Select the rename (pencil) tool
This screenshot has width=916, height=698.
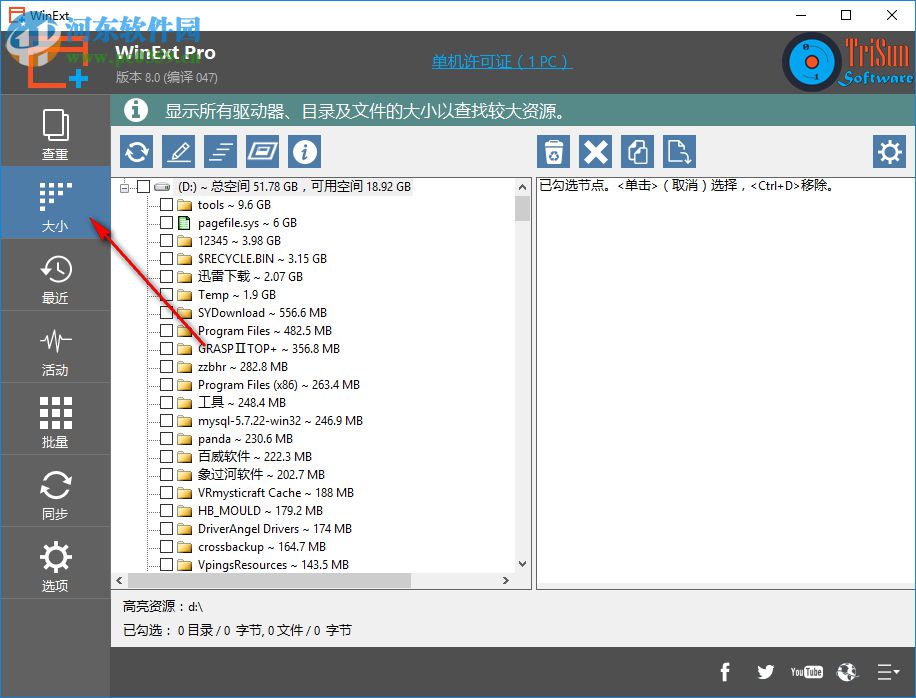coord(178,151)
